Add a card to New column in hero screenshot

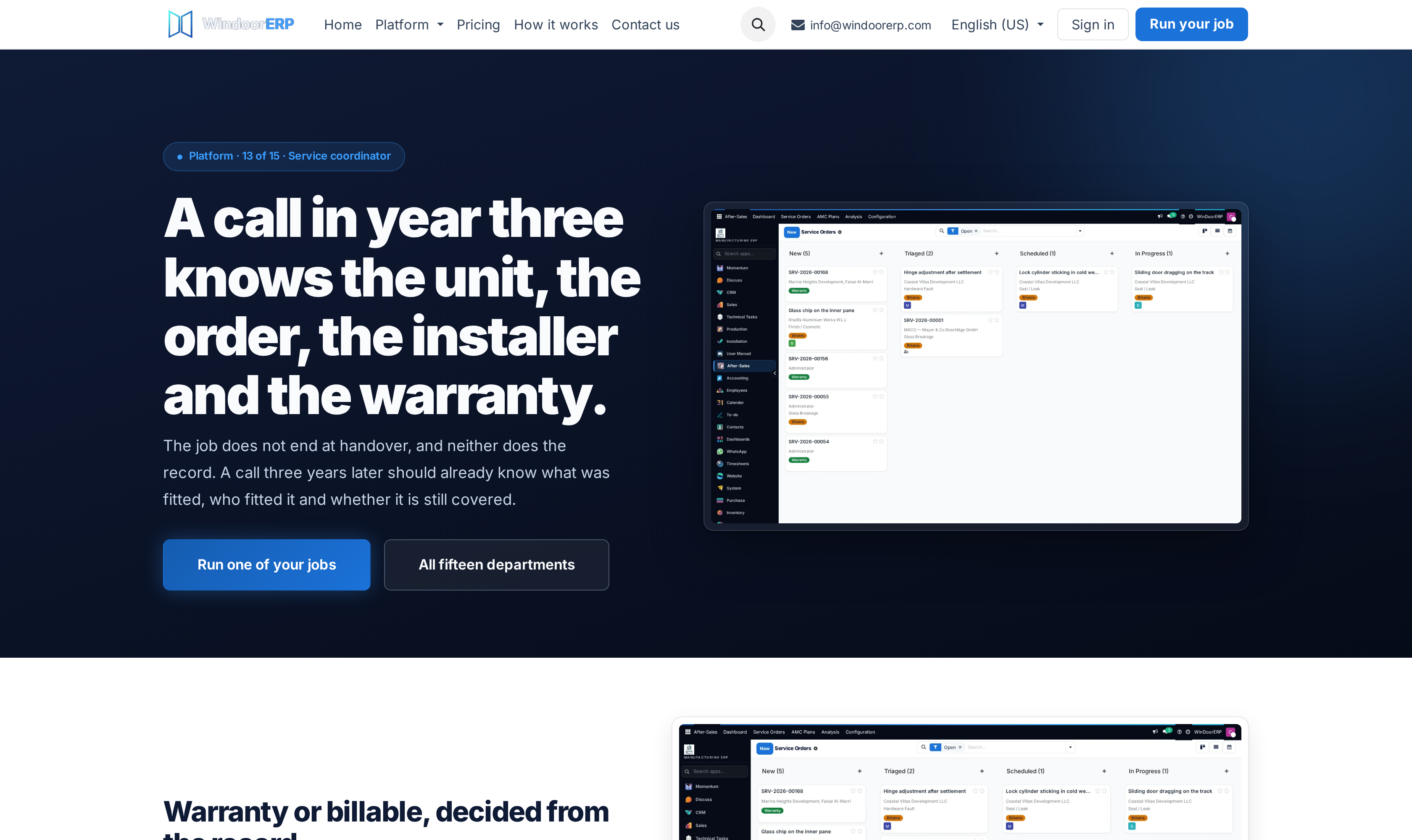[881, 254]
